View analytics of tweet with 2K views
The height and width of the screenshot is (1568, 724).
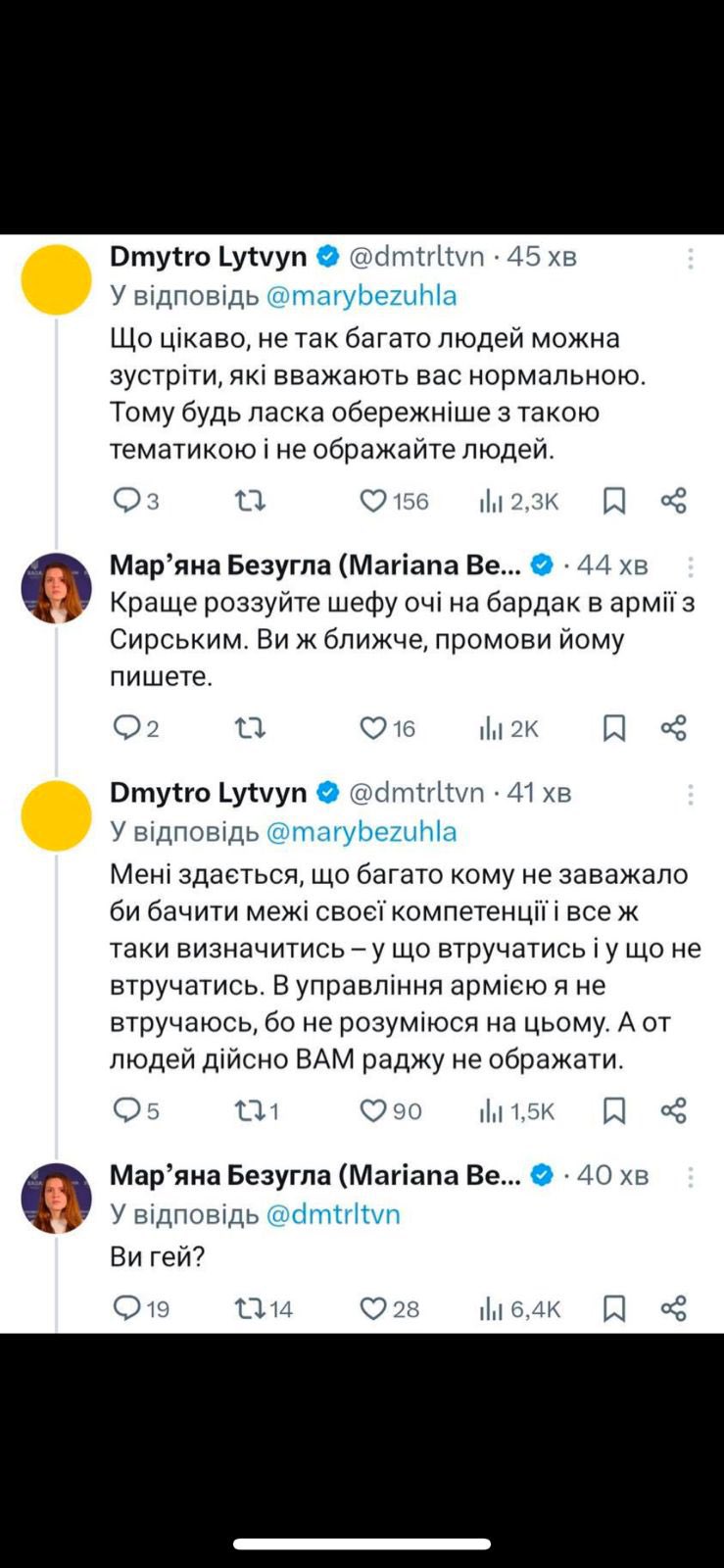pyautogui.click(x=492, y=728)
